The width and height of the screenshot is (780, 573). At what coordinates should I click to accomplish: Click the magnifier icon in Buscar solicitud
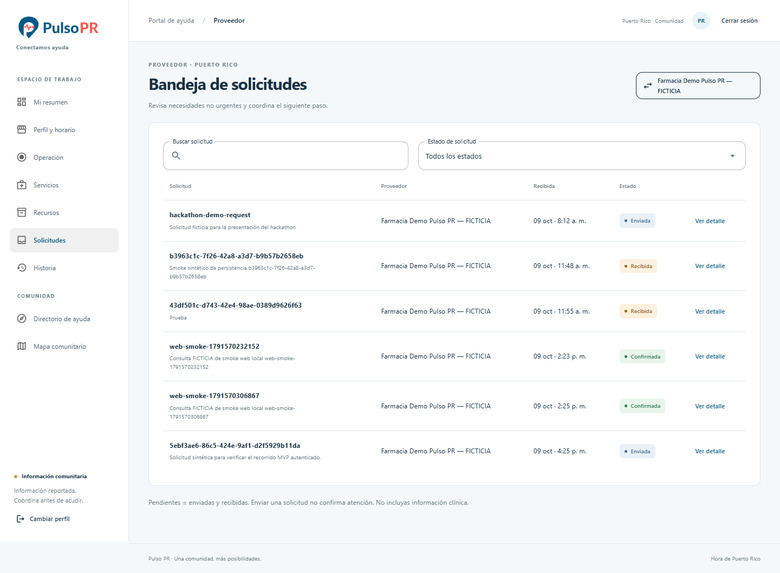(x=176, y=156)
